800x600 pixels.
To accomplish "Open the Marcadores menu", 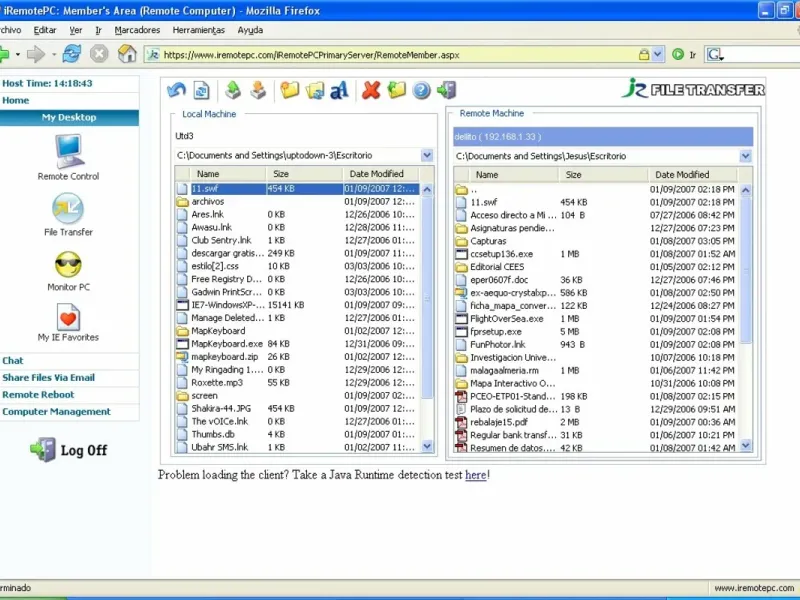I will coord(137,30).
